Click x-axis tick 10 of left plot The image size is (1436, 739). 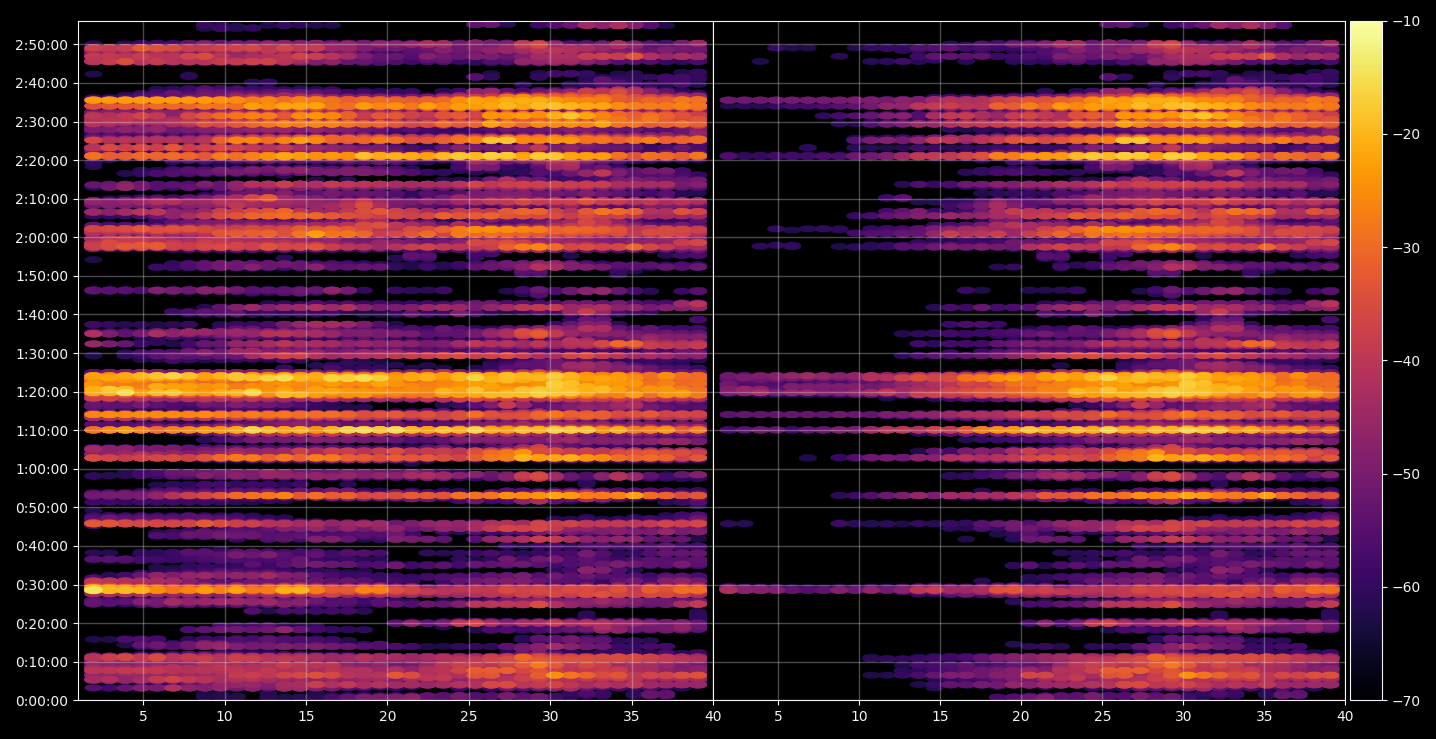224,716
